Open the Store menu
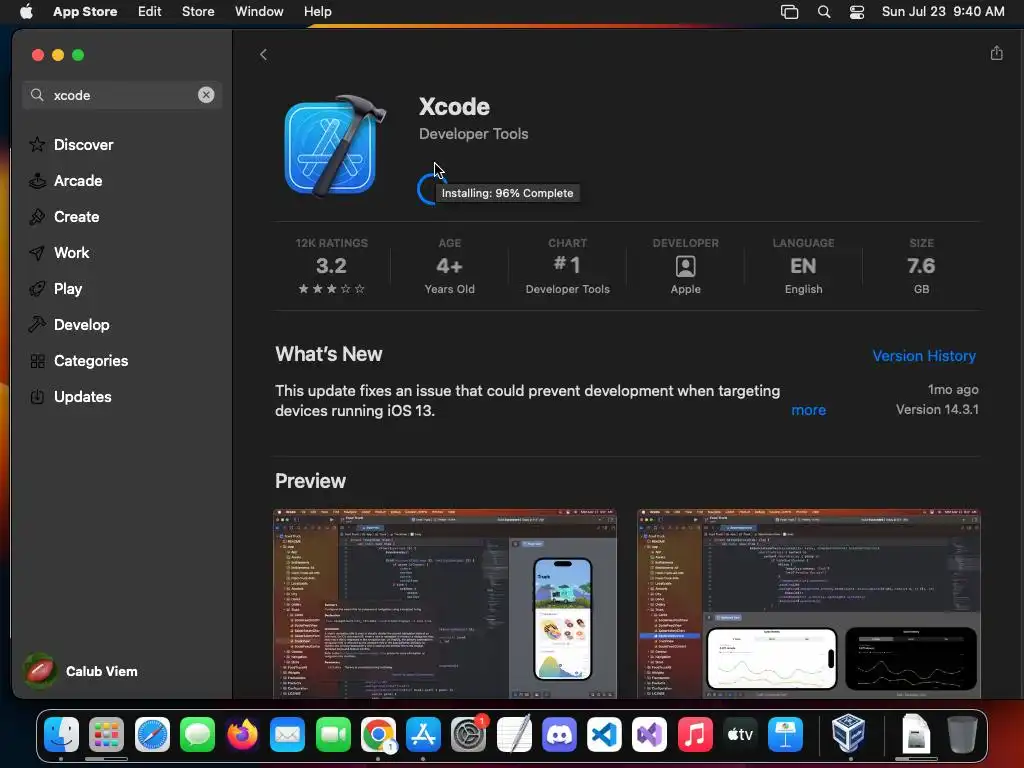This screenshot has height=768, width=1024. 198,11
